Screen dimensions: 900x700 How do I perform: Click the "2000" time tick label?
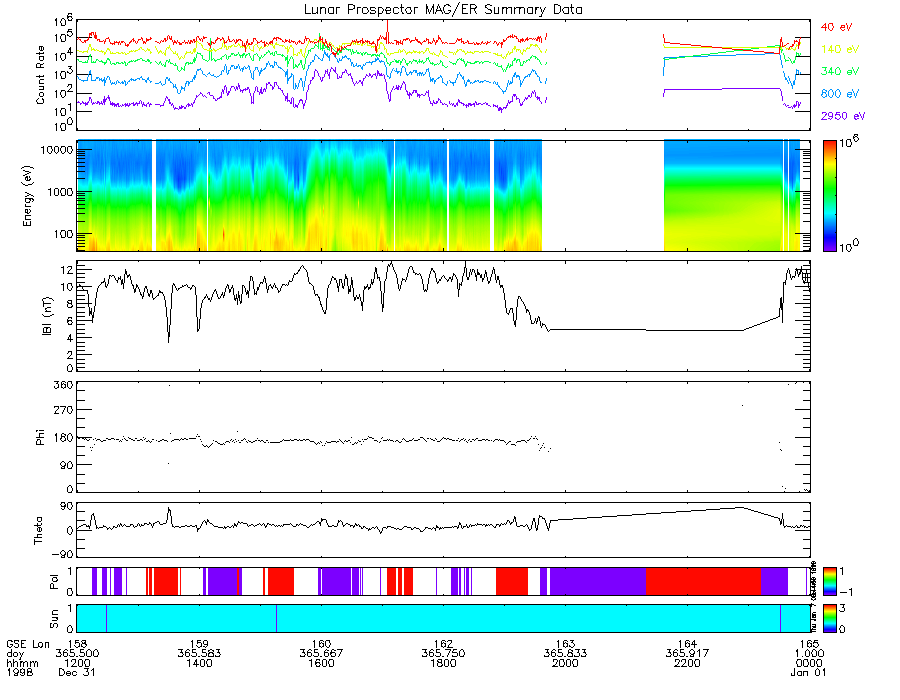click(x=565, y=663)
